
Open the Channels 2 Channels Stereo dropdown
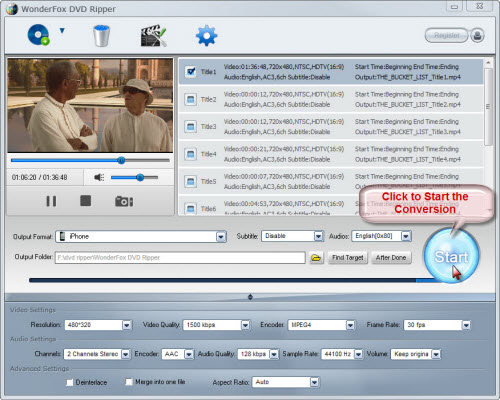coord(97,354)
